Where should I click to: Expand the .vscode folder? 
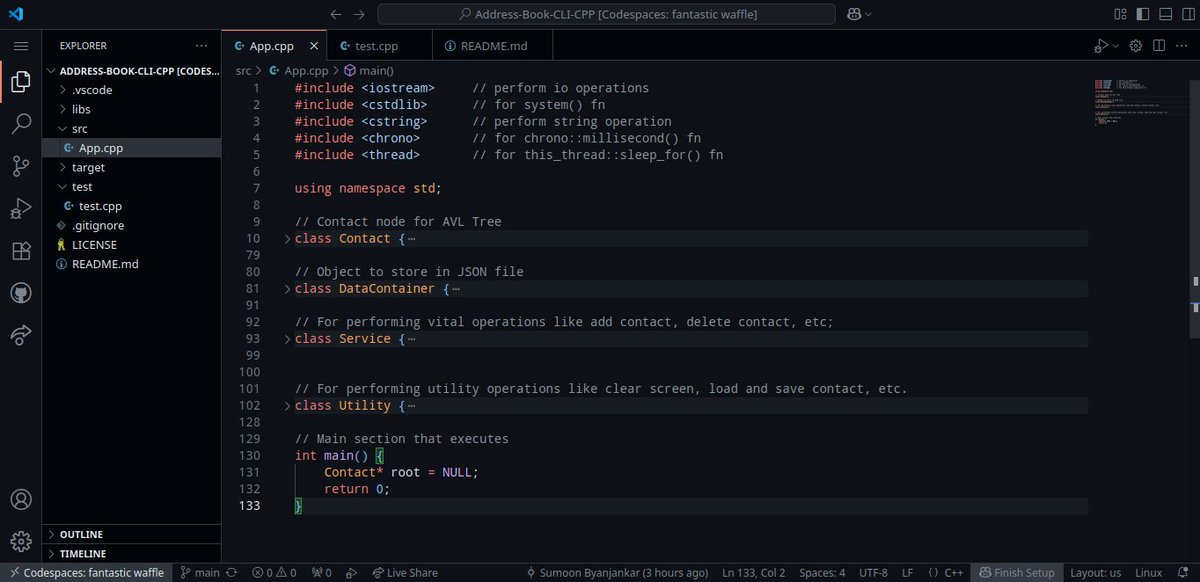tap(133, 90)
